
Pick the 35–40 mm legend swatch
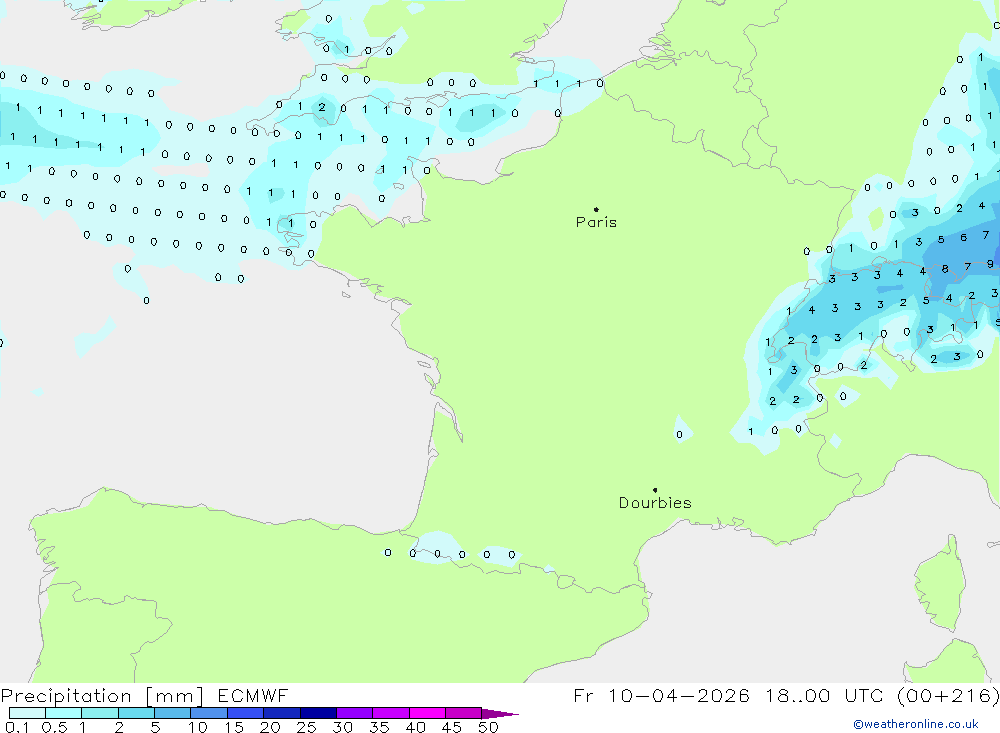[391, 713]
